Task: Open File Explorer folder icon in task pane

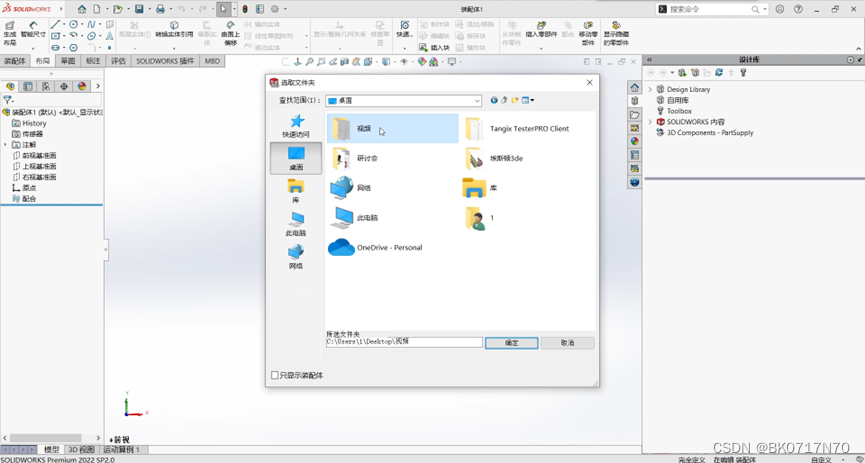Action: pos(635,114)
